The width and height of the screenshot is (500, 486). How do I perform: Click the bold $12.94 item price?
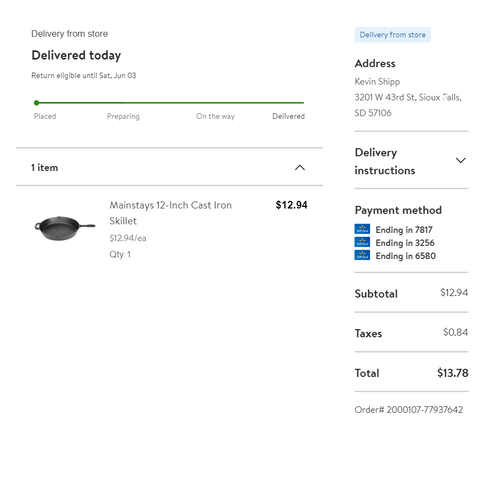(x=291, y=205)
